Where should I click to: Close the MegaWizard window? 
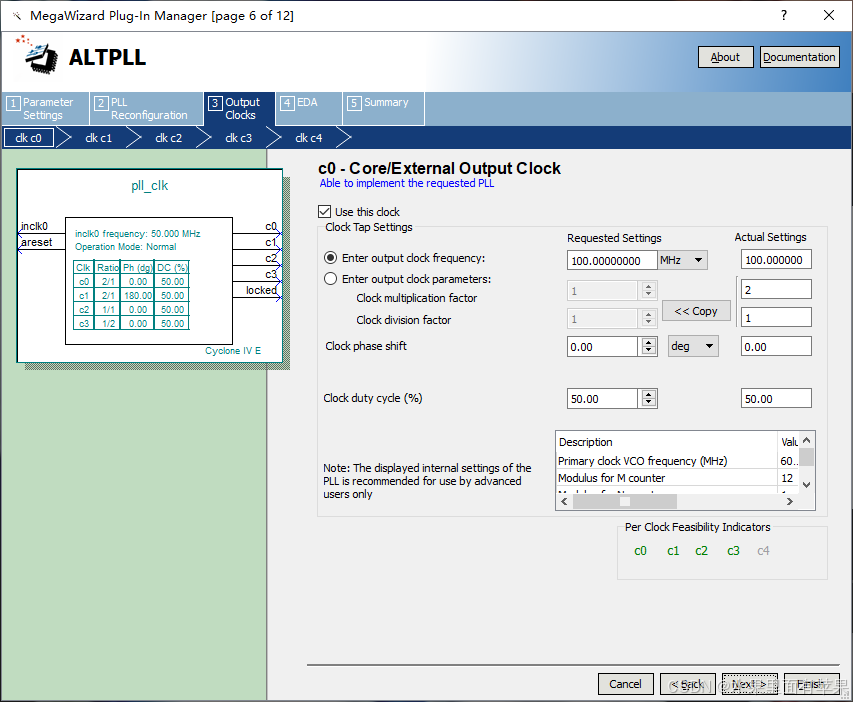[829, 15]
